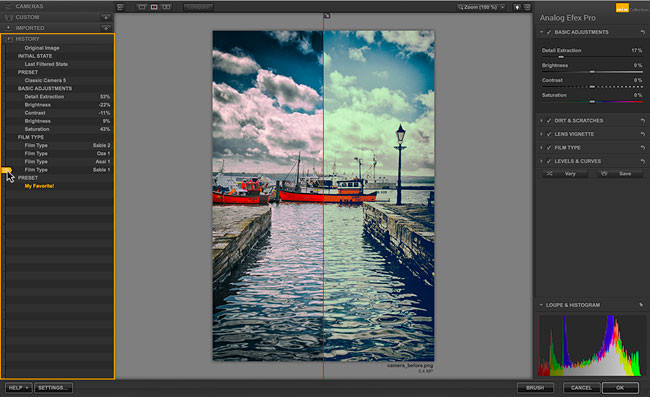650x397 pixels.
Task: Click the Cancel button
Action: pos(581,387)
